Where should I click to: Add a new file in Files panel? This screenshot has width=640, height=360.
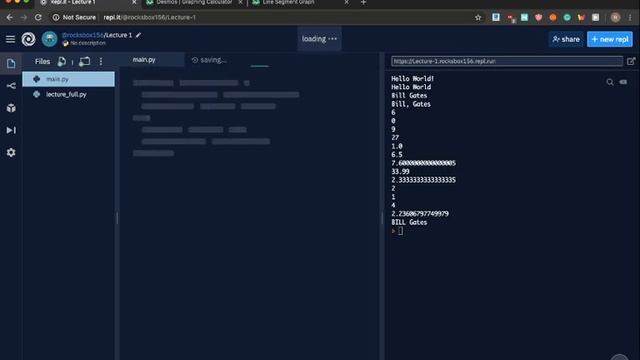coord(62,62)
